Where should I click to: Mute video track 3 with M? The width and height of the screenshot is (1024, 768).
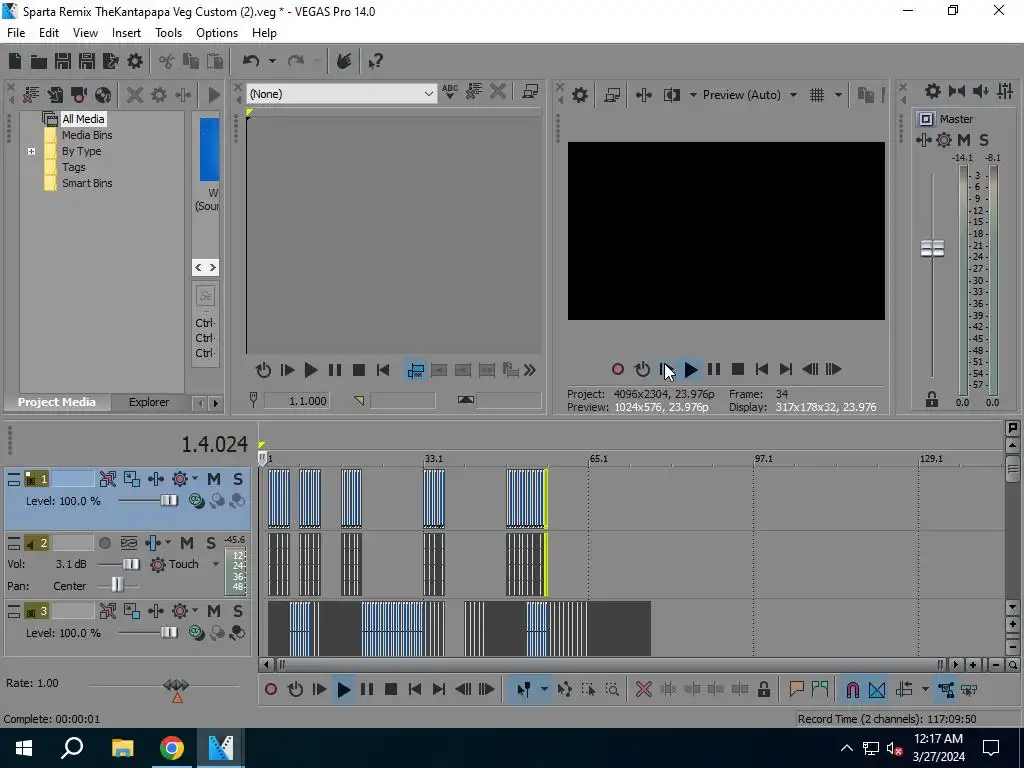[214, 611]
